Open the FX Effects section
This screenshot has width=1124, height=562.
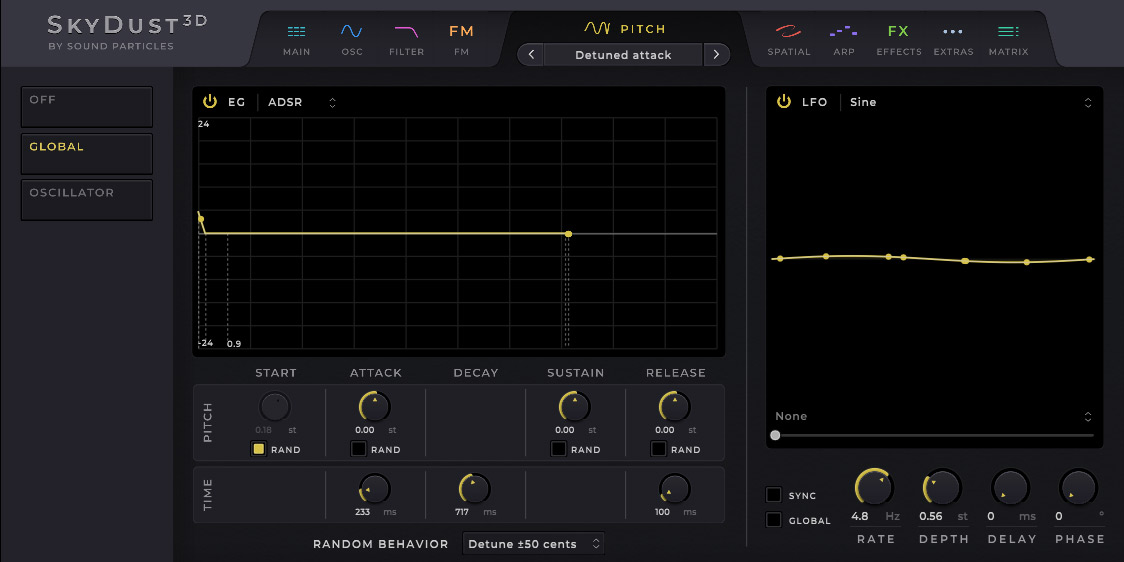click(x=898, y=38)
